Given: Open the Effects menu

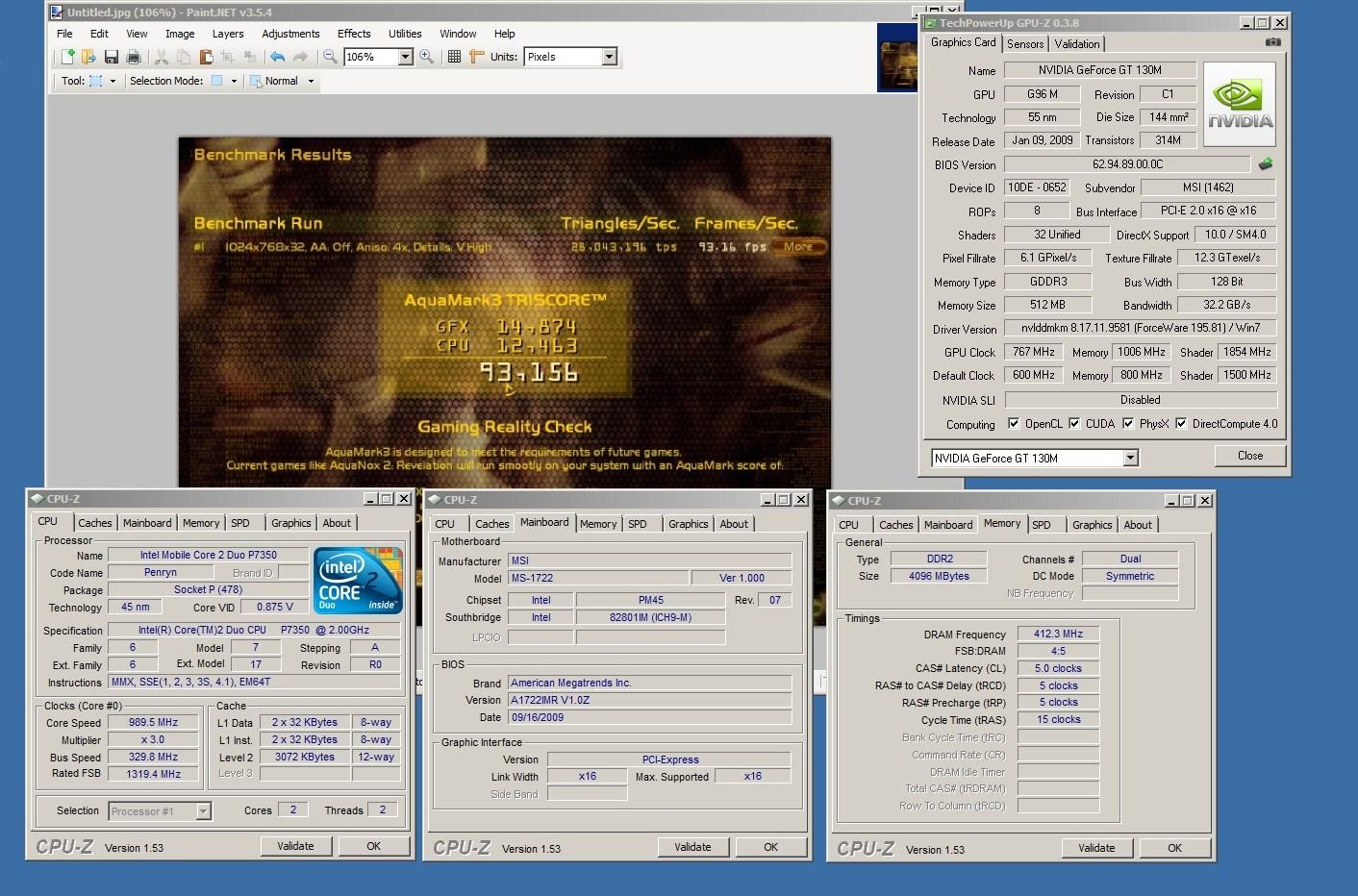Looking at the screenshot, I should (x=354, y=34).
